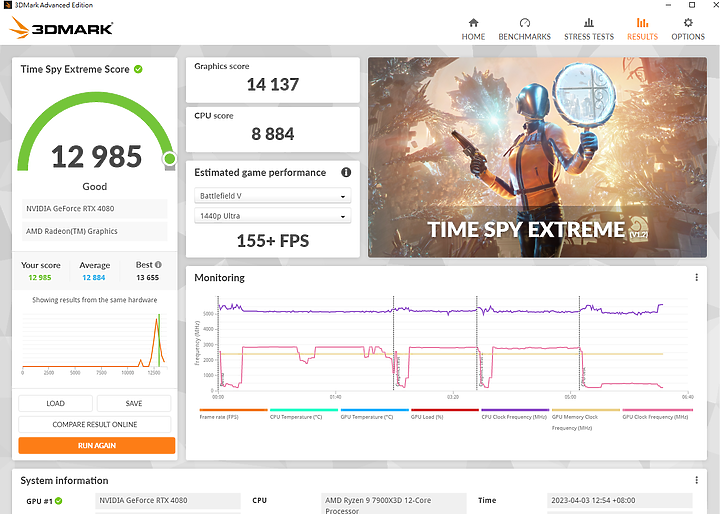Open the Stress Tests tab
Screen dimensions: 720x514
pyautogui.click(x=589, y=29)
